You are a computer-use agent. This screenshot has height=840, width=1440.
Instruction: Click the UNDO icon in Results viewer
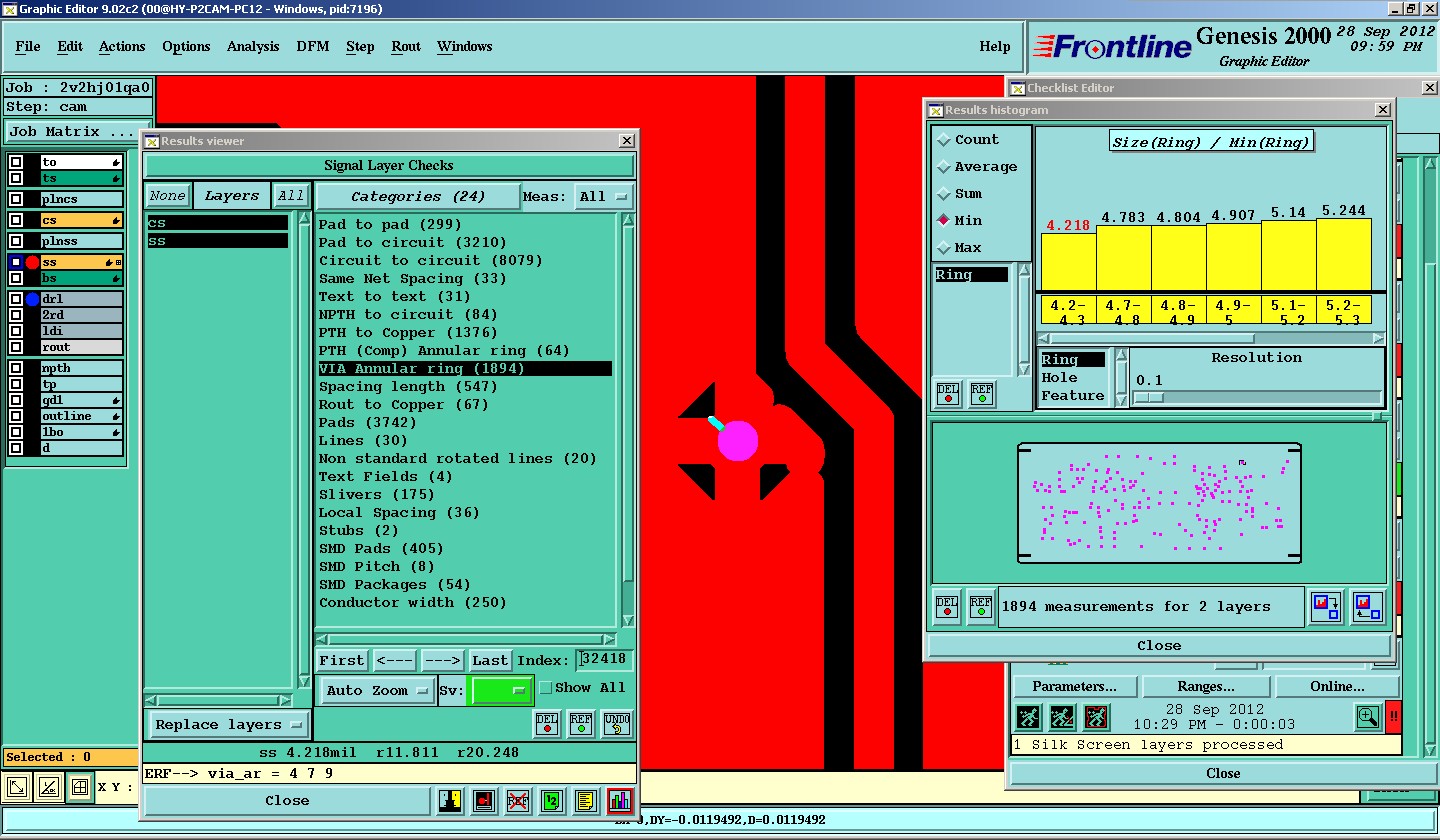pos(618,723)
